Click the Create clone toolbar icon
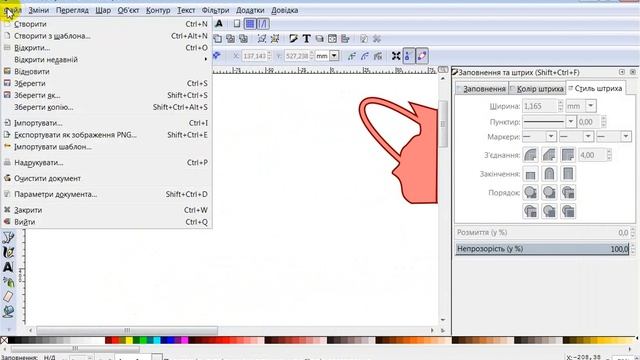Viewport: 640px width, 360px height. [231, 39]
